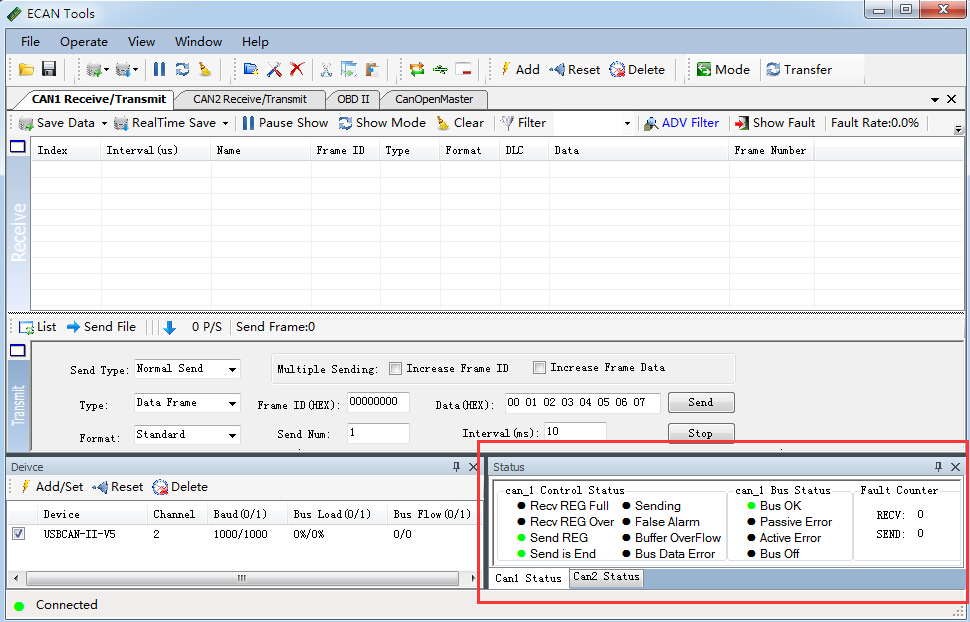Screen dimensions: 970x622
Task: Click the Send File arrow icon
Action: tap(74, 327)
